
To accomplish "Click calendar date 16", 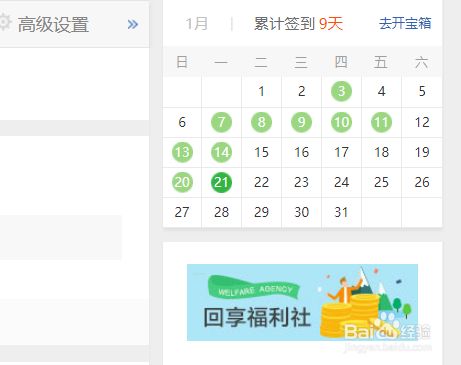I will (301, 152).
